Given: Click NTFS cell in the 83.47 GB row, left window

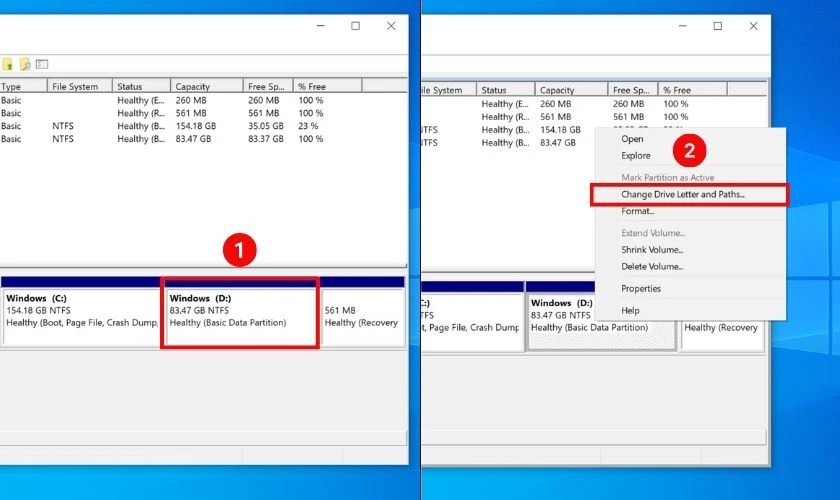Looking at the screenshot, I should 63,139.
